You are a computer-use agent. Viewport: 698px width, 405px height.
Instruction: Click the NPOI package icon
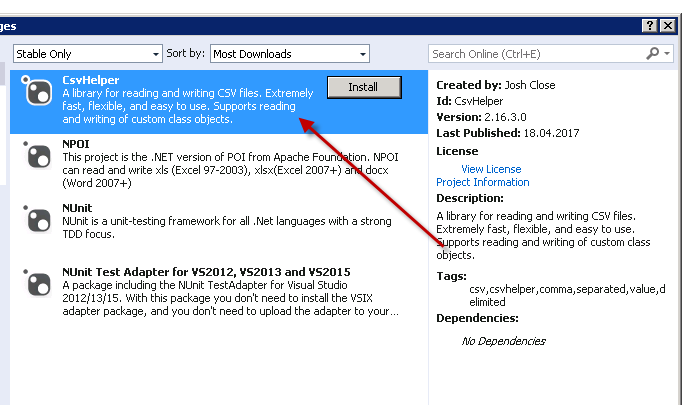pos(37,155)
